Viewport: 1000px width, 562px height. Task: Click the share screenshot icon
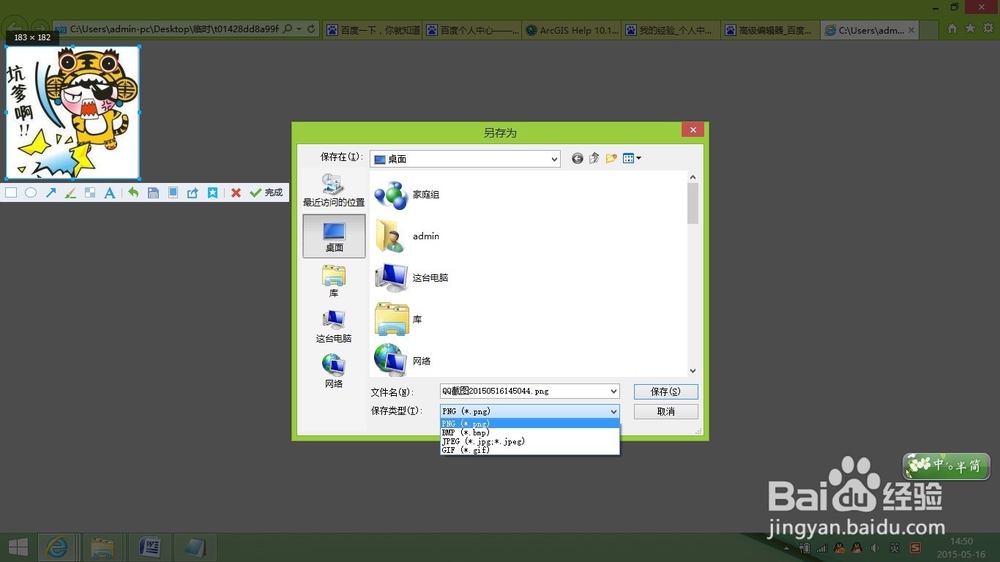click(193, 193)
